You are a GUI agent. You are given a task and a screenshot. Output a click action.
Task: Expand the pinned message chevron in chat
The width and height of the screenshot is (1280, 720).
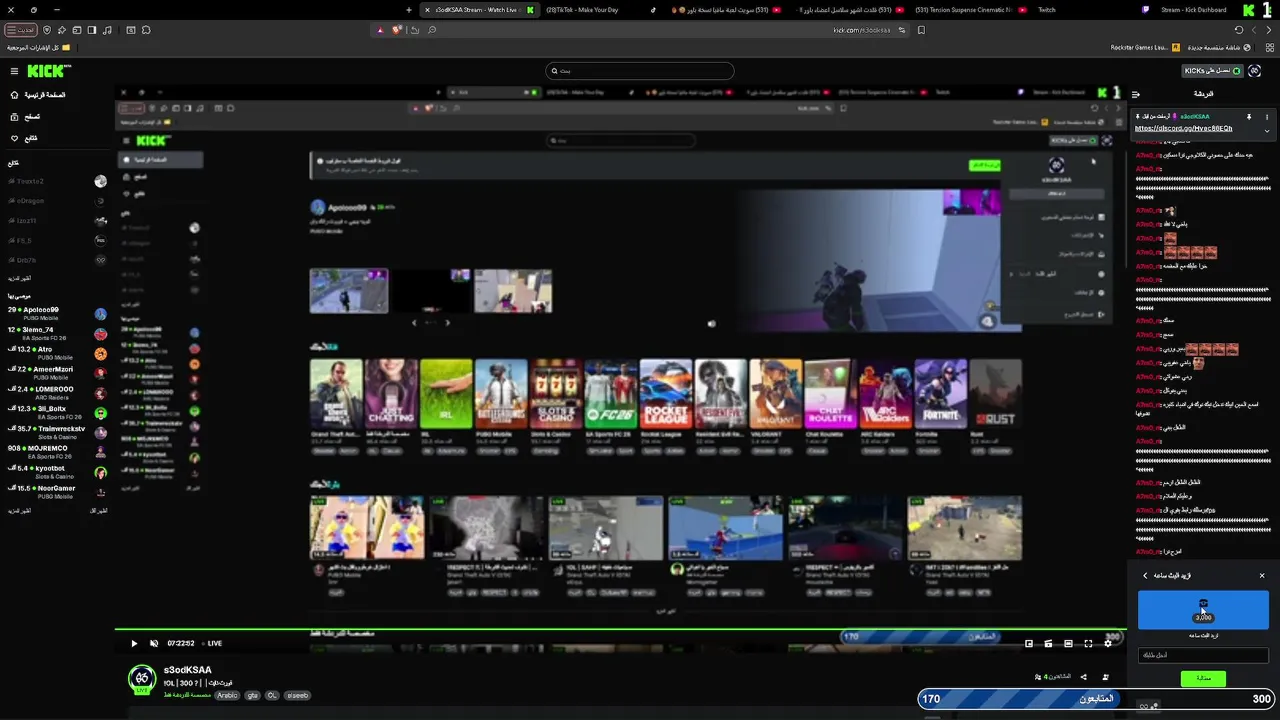[x=1267, y=130]
